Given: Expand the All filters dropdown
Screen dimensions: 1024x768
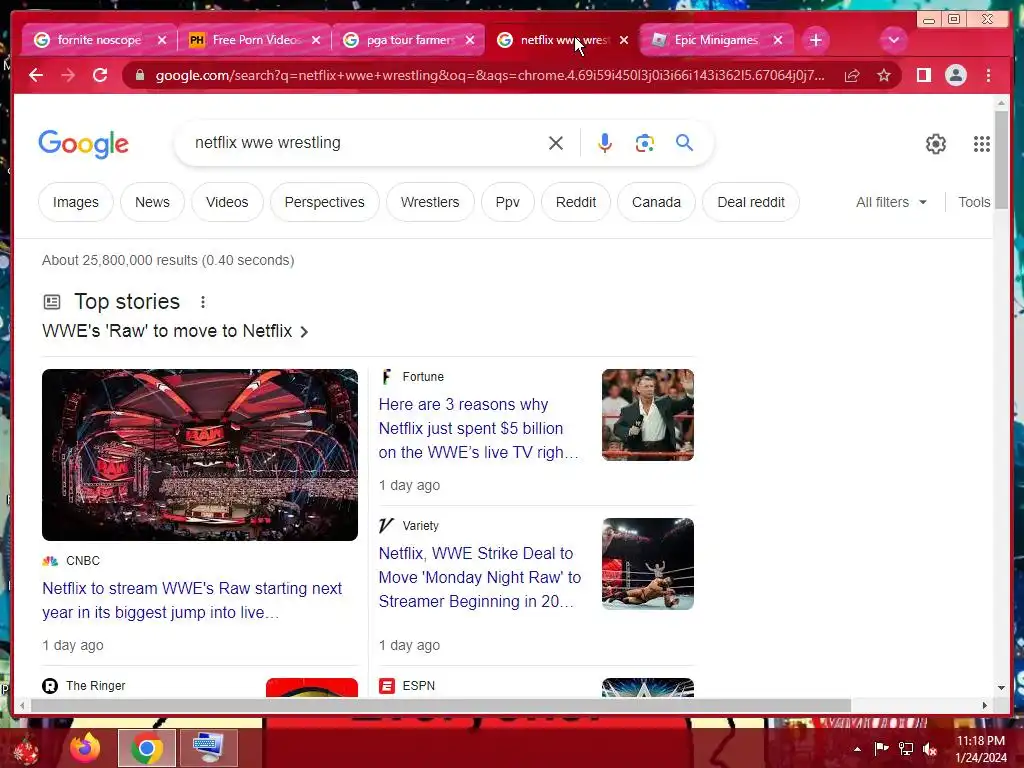Looking at the screenshot, I should tap(891, 202).
